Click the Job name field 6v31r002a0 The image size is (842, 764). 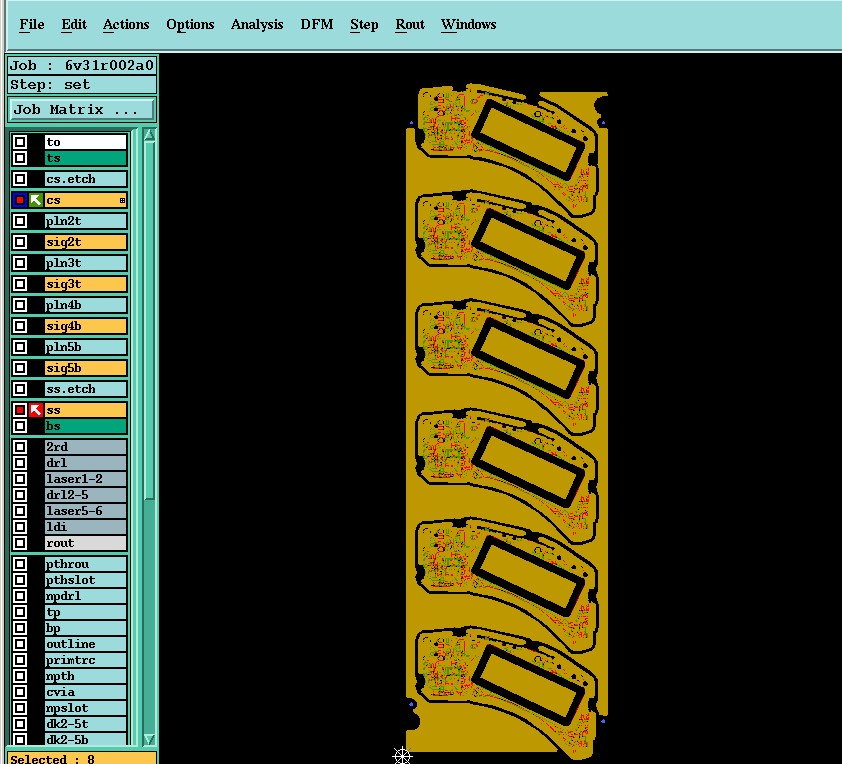tap(82, 66)
